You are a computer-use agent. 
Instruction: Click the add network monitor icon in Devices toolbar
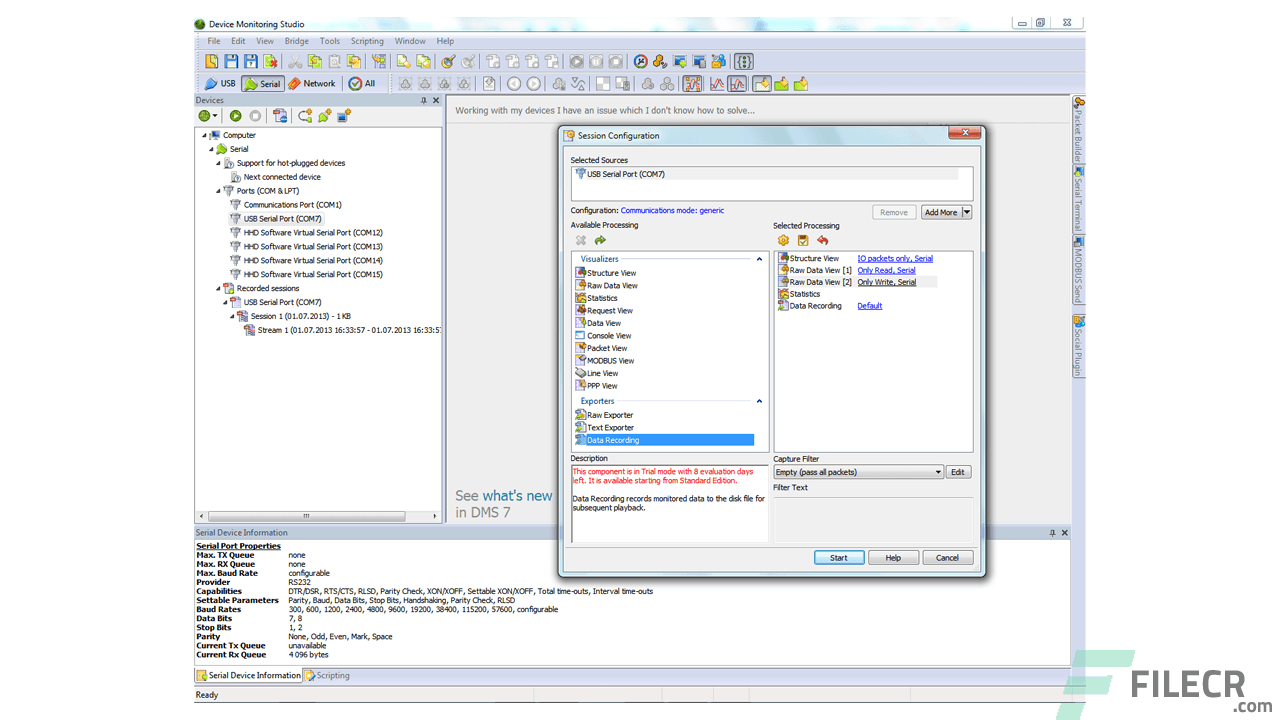tap(343, 116)
